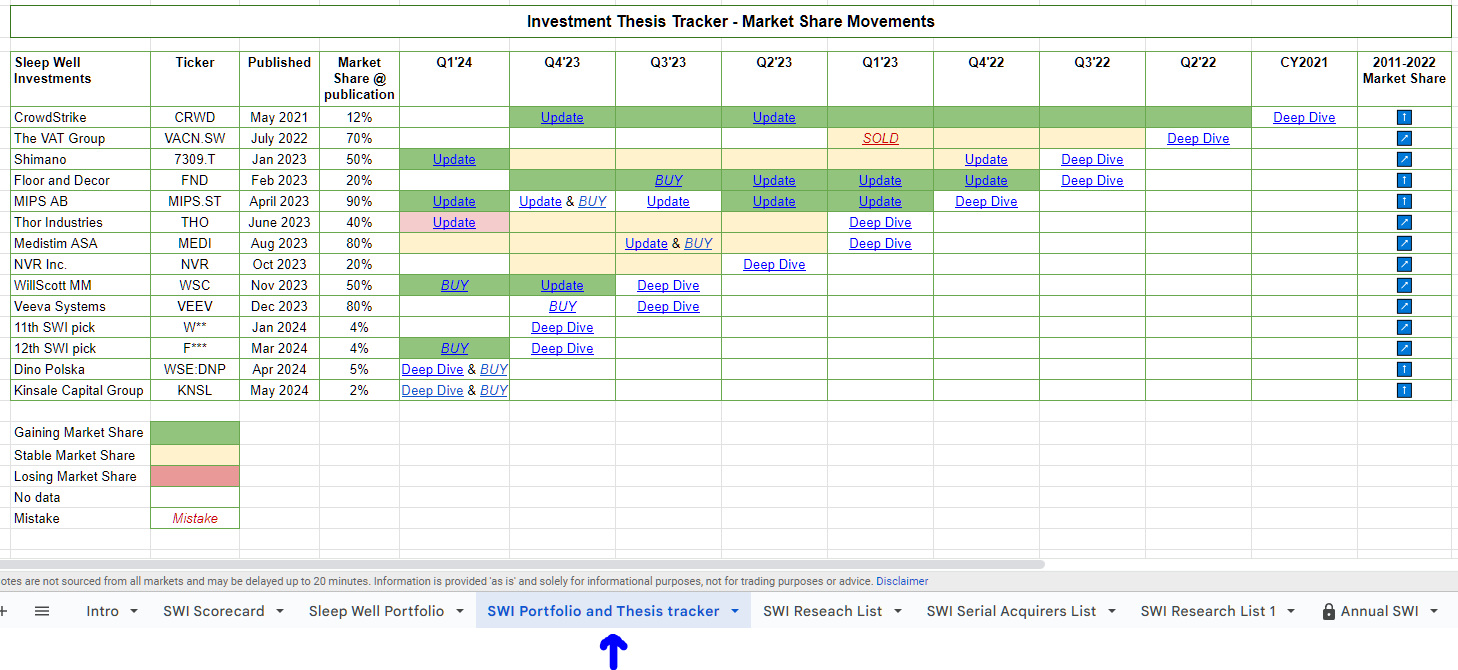The image size is (1458, 670).
Task: Click the market share arrow icon for CrowdStrike
Action: coord(1404,118)
